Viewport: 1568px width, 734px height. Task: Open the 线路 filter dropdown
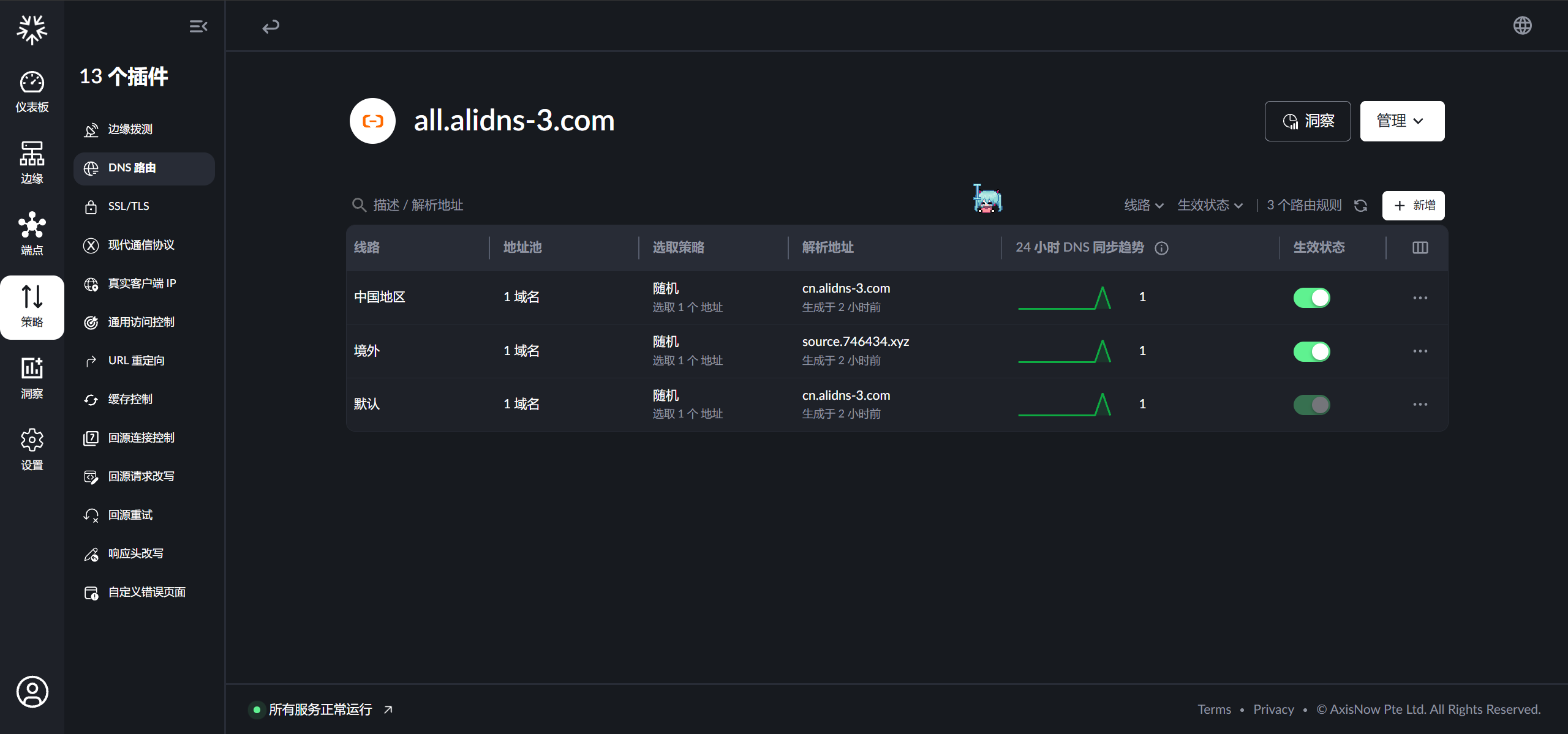pos(1143,205)
